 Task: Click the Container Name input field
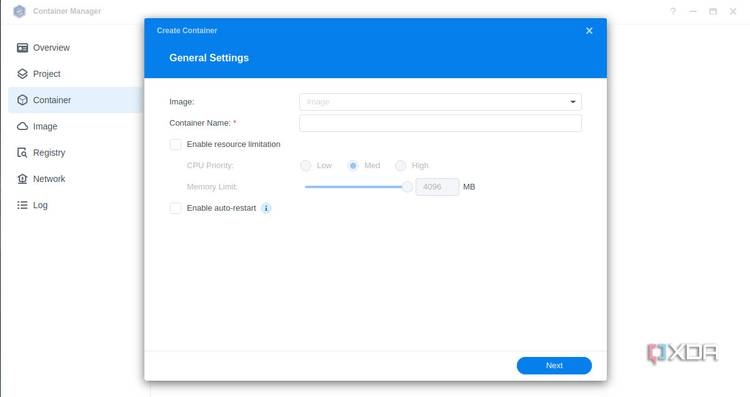tap(440, 123)
